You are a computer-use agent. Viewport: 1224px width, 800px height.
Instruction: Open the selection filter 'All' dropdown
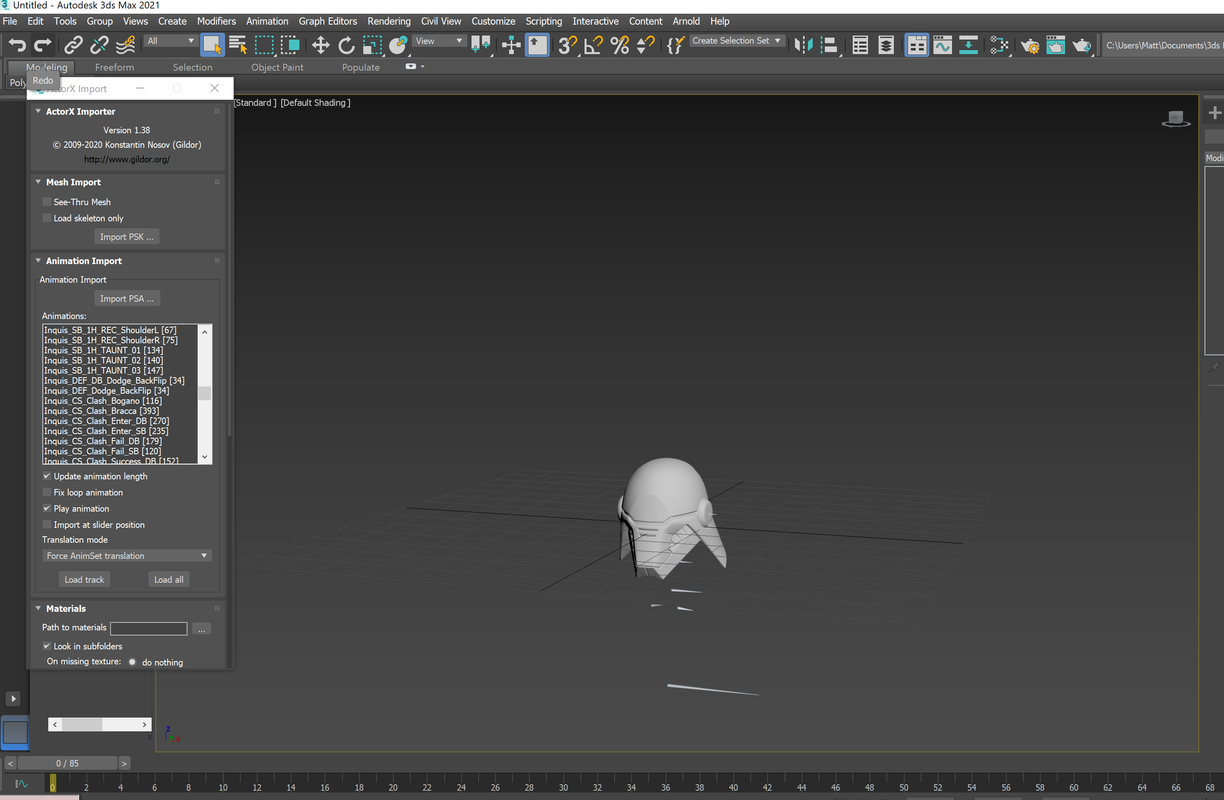[170, 41]
